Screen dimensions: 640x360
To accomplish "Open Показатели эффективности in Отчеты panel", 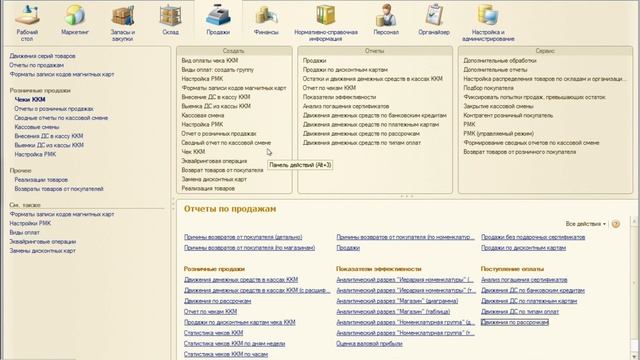I will (339, 97).
